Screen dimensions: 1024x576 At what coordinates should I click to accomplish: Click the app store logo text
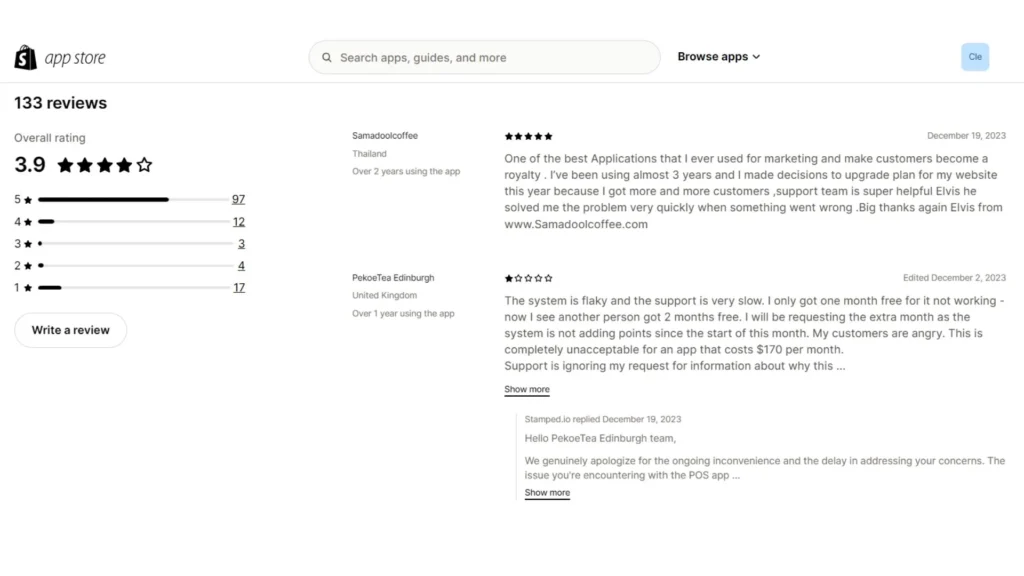pyautogui.click(x=75, y=58)
